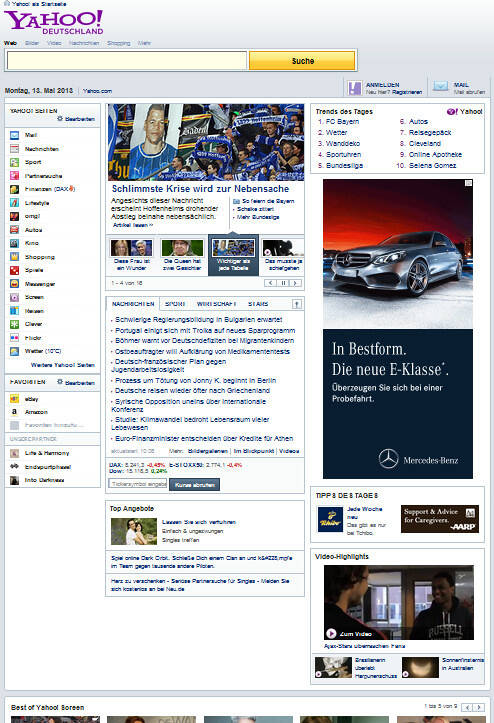Select the Bilder search tab
The width and height of the screenshot is (494, 723).
(32, 43)
